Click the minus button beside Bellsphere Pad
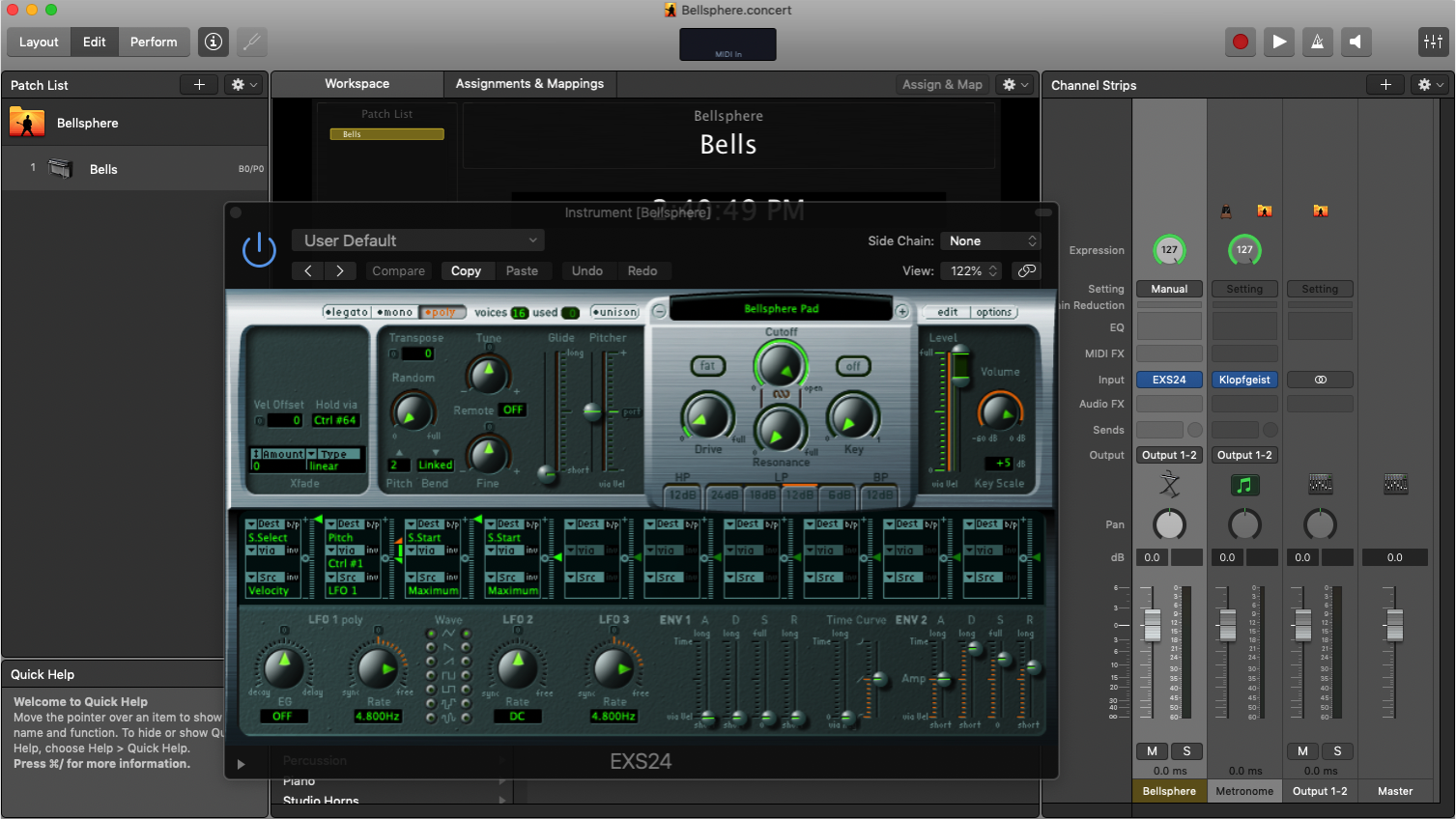The width and height of the screenshot is (1456, 819). pyautogui.click(x=659, y=311)
